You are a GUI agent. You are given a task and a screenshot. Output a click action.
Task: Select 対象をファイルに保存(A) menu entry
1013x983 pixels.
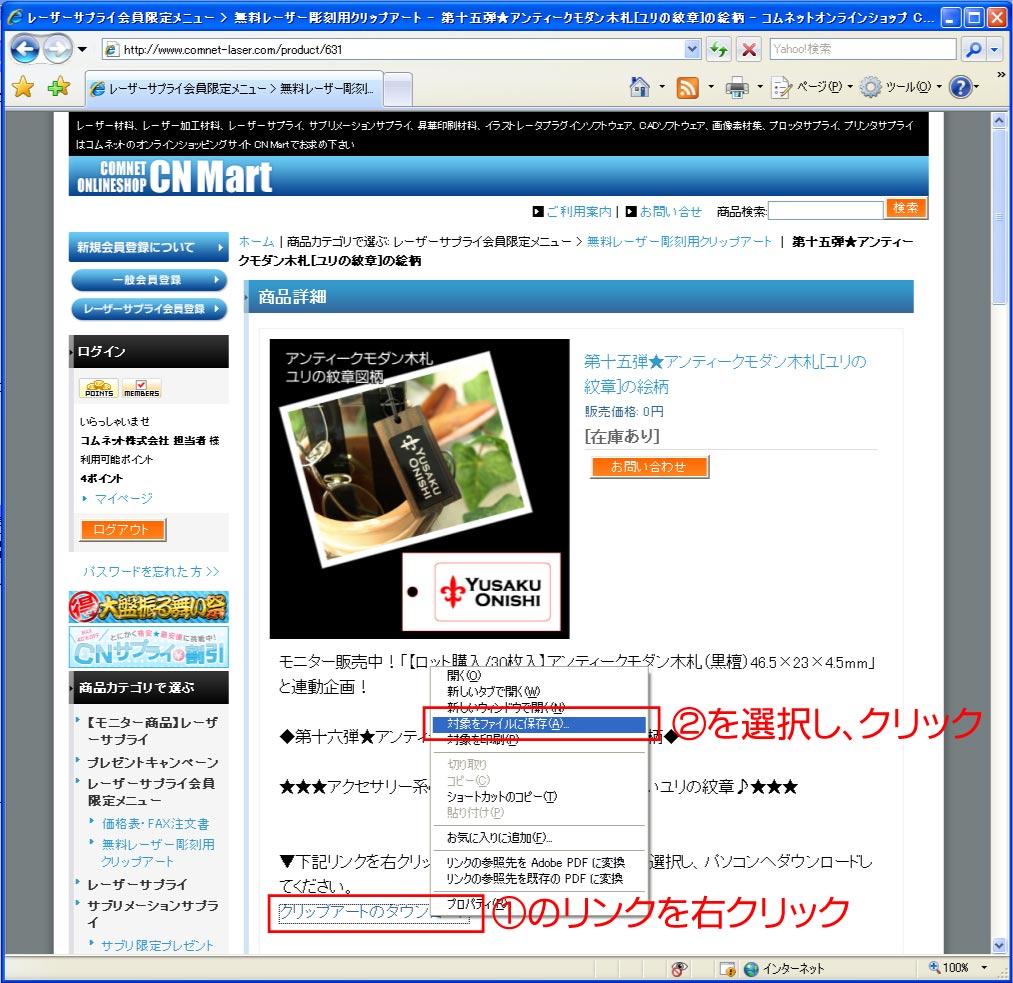(x=538, y=724)
